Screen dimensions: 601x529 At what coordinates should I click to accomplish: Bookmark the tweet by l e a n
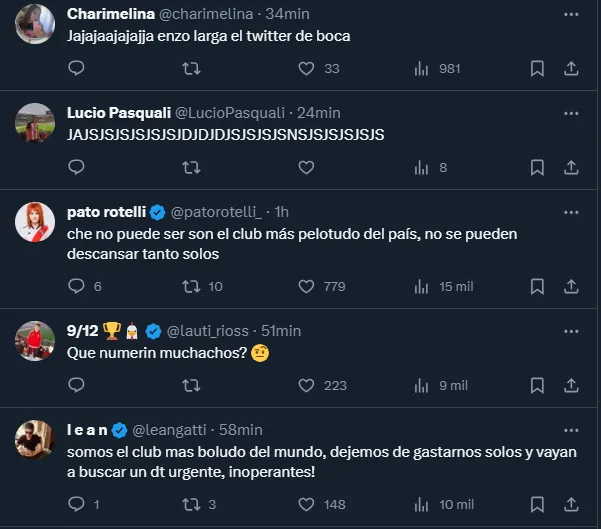click(x=537, y=504)
